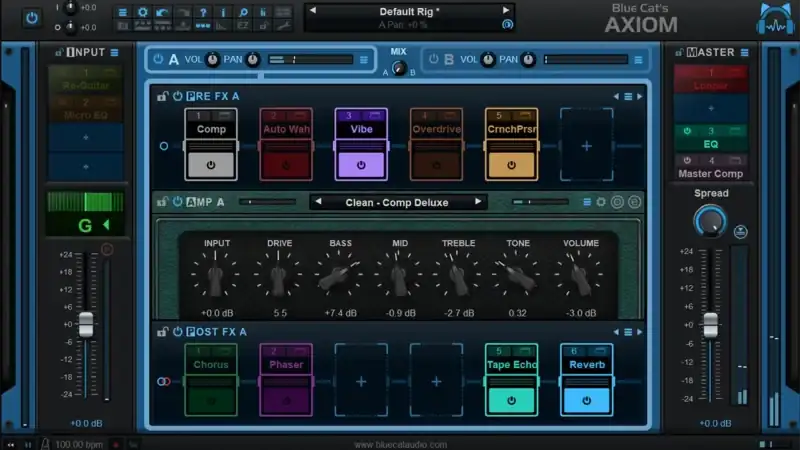The image size is (800, 450).
Task: Go to previous PRE FX A preset
Action: pyautogui.click(x=616, y=96)
